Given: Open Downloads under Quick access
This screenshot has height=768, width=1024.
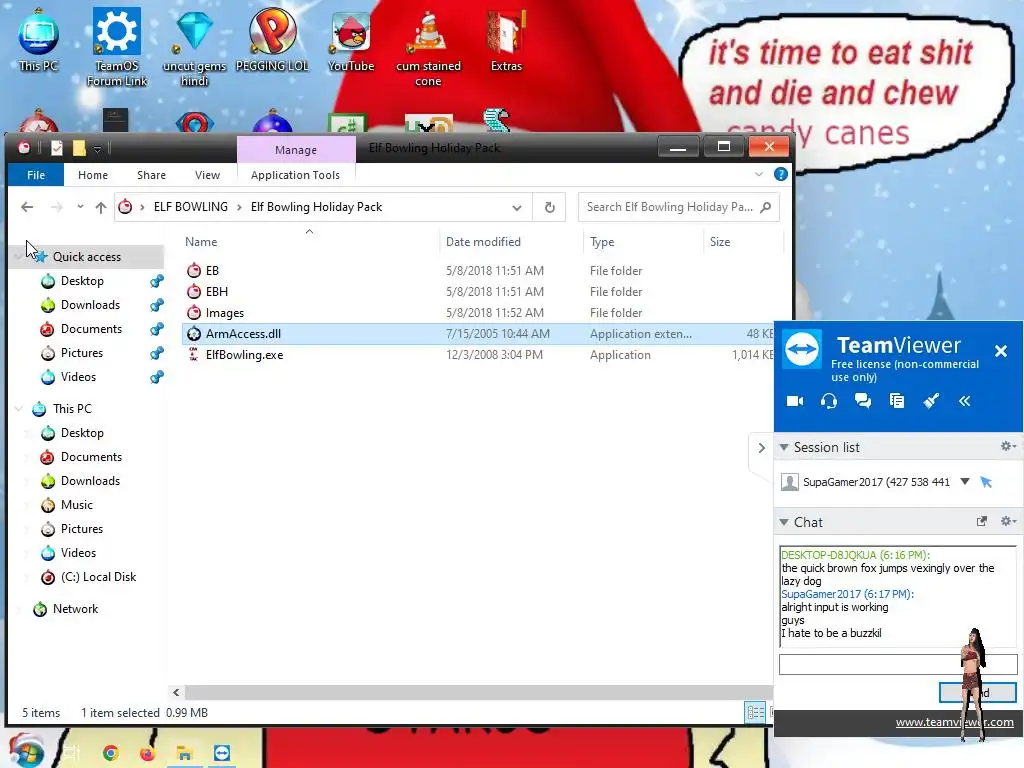Looking at the screenshot, I should click(x=90, y=305).
